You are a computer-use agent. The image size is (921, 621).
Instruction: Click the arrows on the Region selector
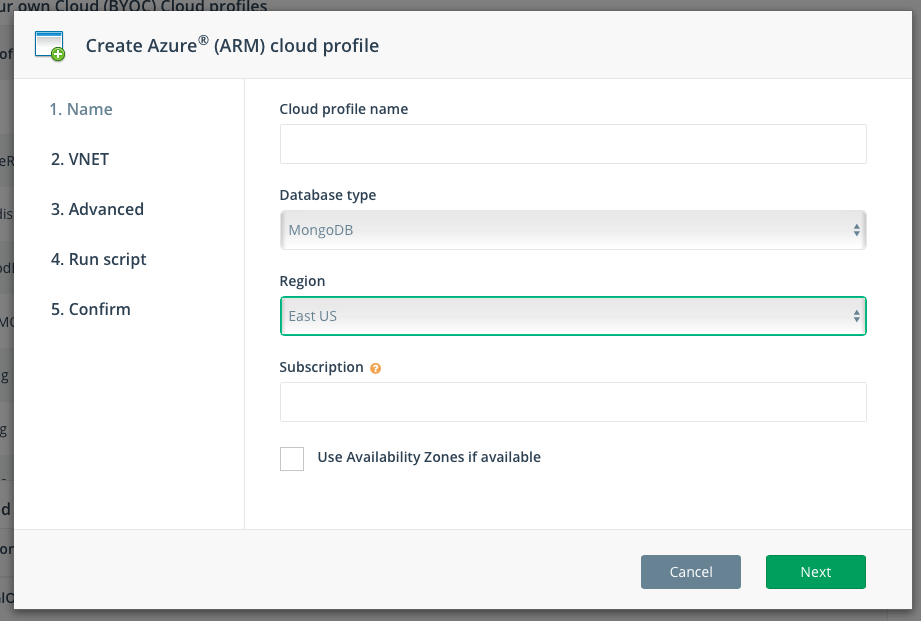pyautogui.click(x=856, y=316)
